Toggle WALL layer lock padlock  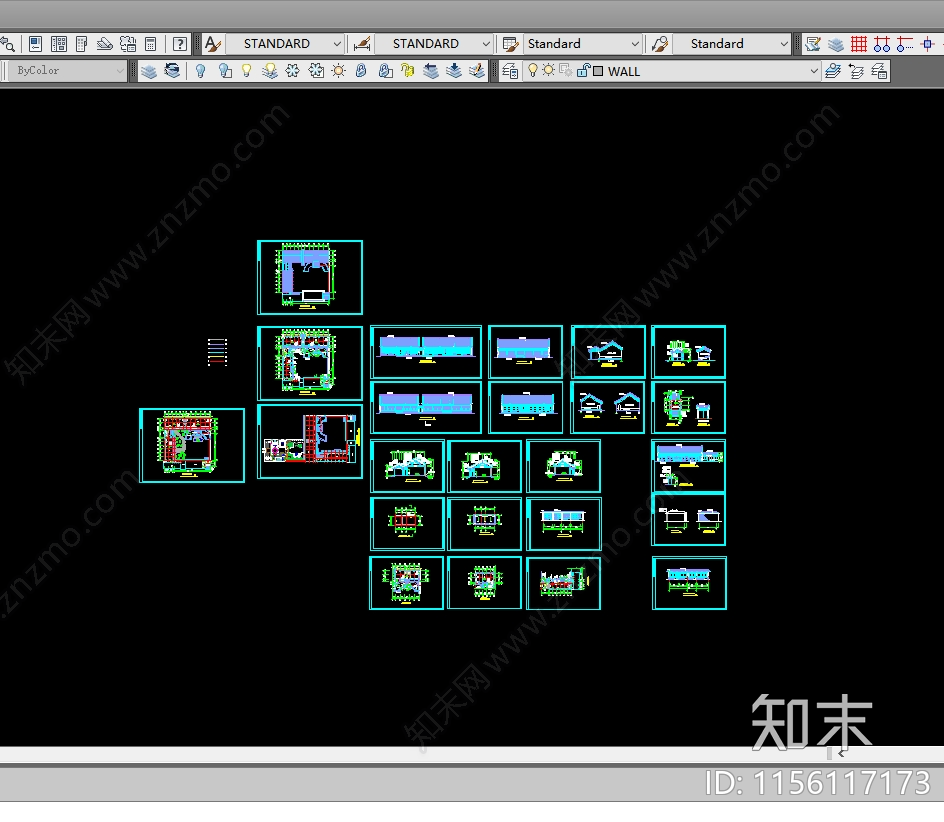[x=583, y=70]
